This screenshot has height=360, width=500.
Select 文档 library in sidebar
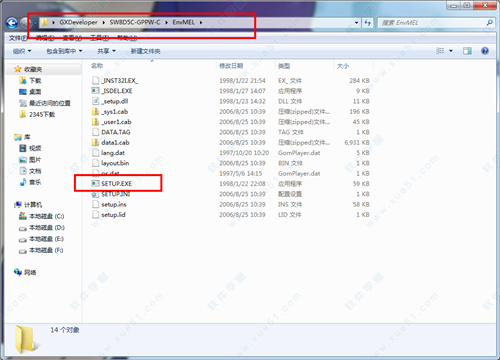point(35,171)
